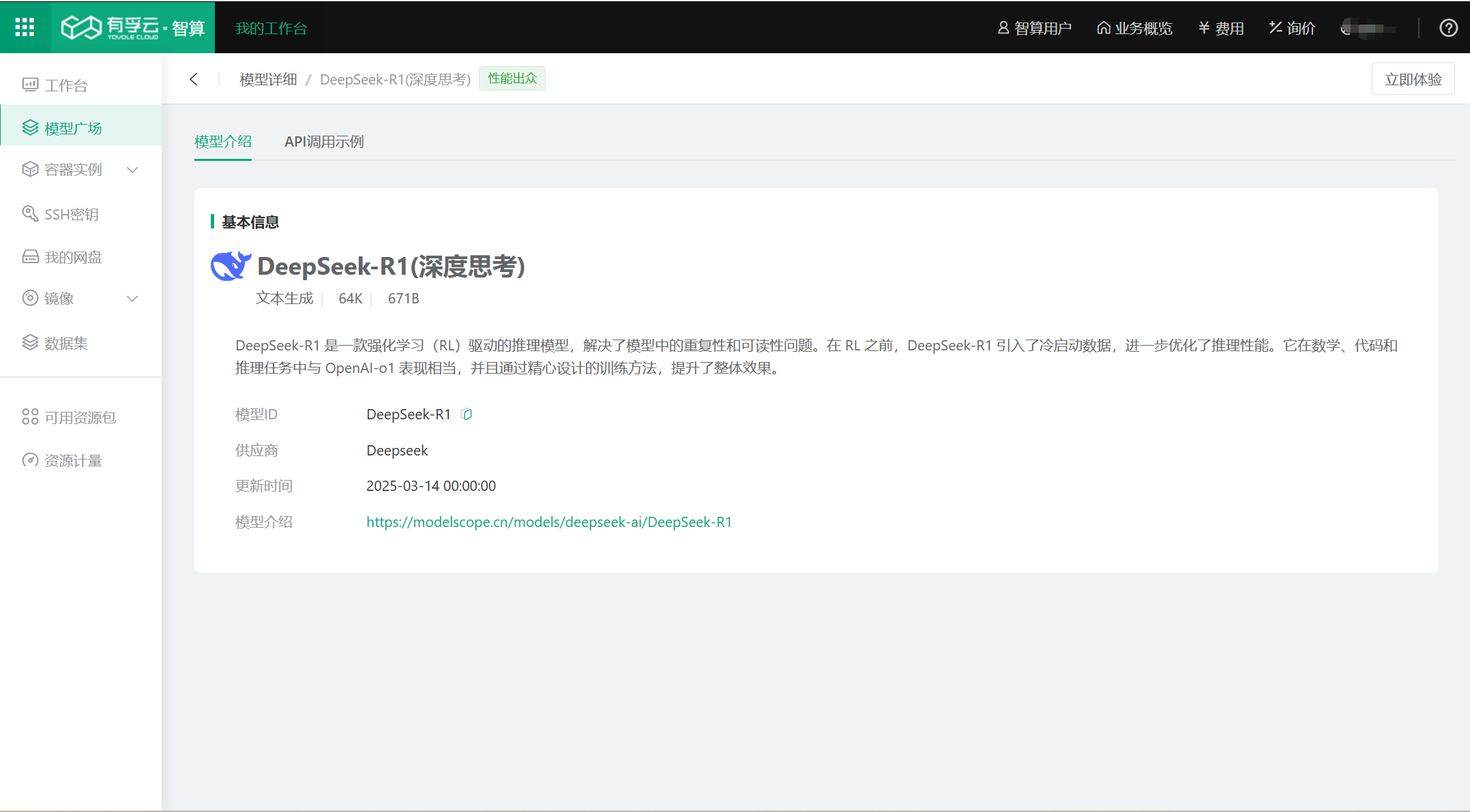Screen dimensions: 1470x812
Task: Select 我的网盘 in sidebar
Action: [x=80, y=256]
